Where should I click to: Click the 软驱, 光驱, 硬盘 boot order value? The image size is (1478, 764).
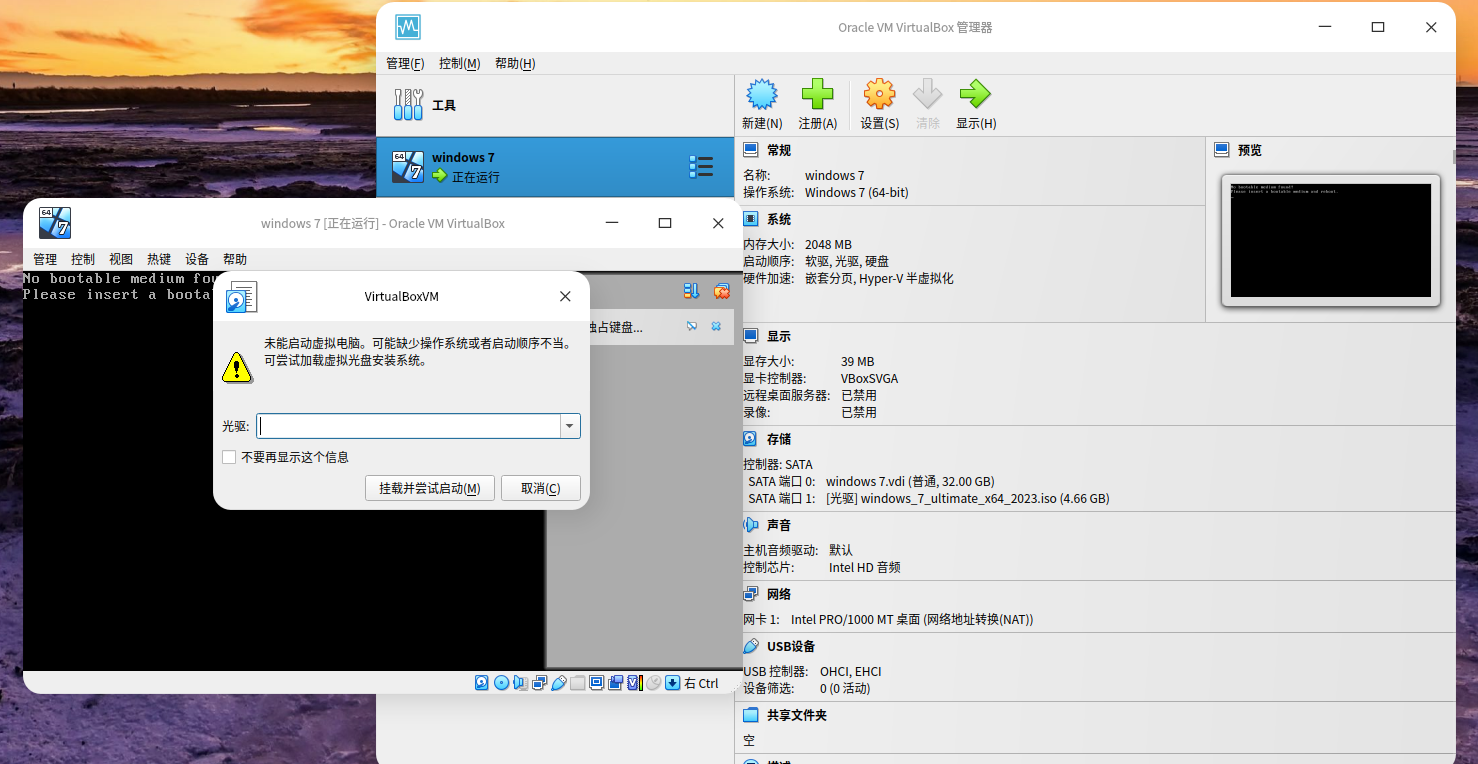click(849, 261)
